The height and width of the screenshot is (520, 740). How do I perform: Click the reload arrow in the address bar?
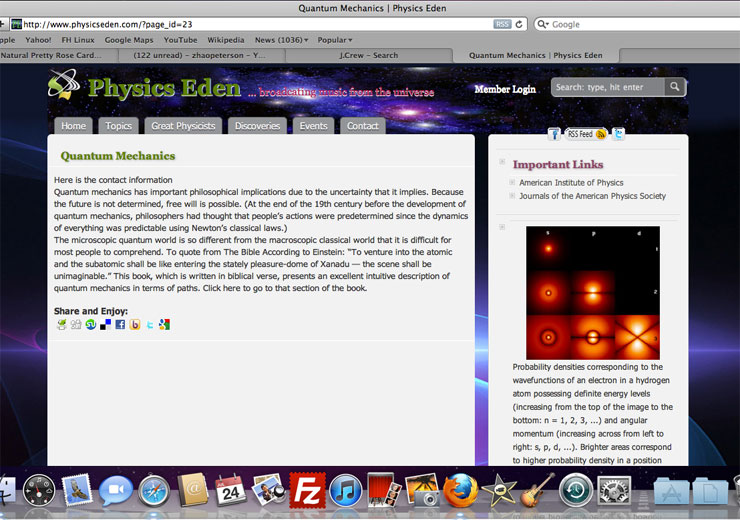[519, 24]
